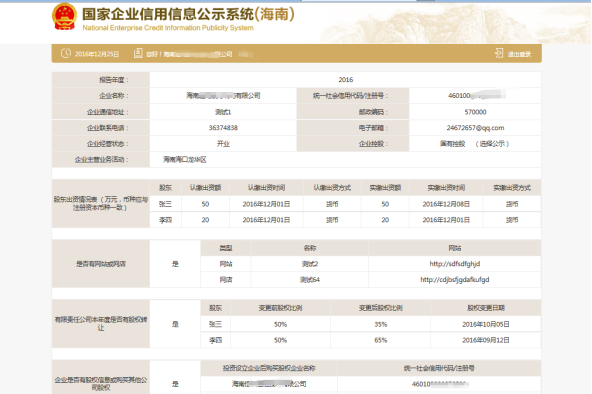The image size is (592, 394).
Task: Click the underlined 企业通信地址 label
Action: pyautogui.click(x=108, y=112)
